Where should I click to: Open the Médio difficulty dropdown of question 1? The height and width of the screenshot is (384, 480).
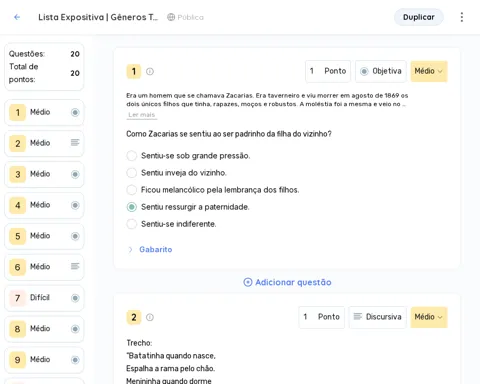click(x=429, y=71)
